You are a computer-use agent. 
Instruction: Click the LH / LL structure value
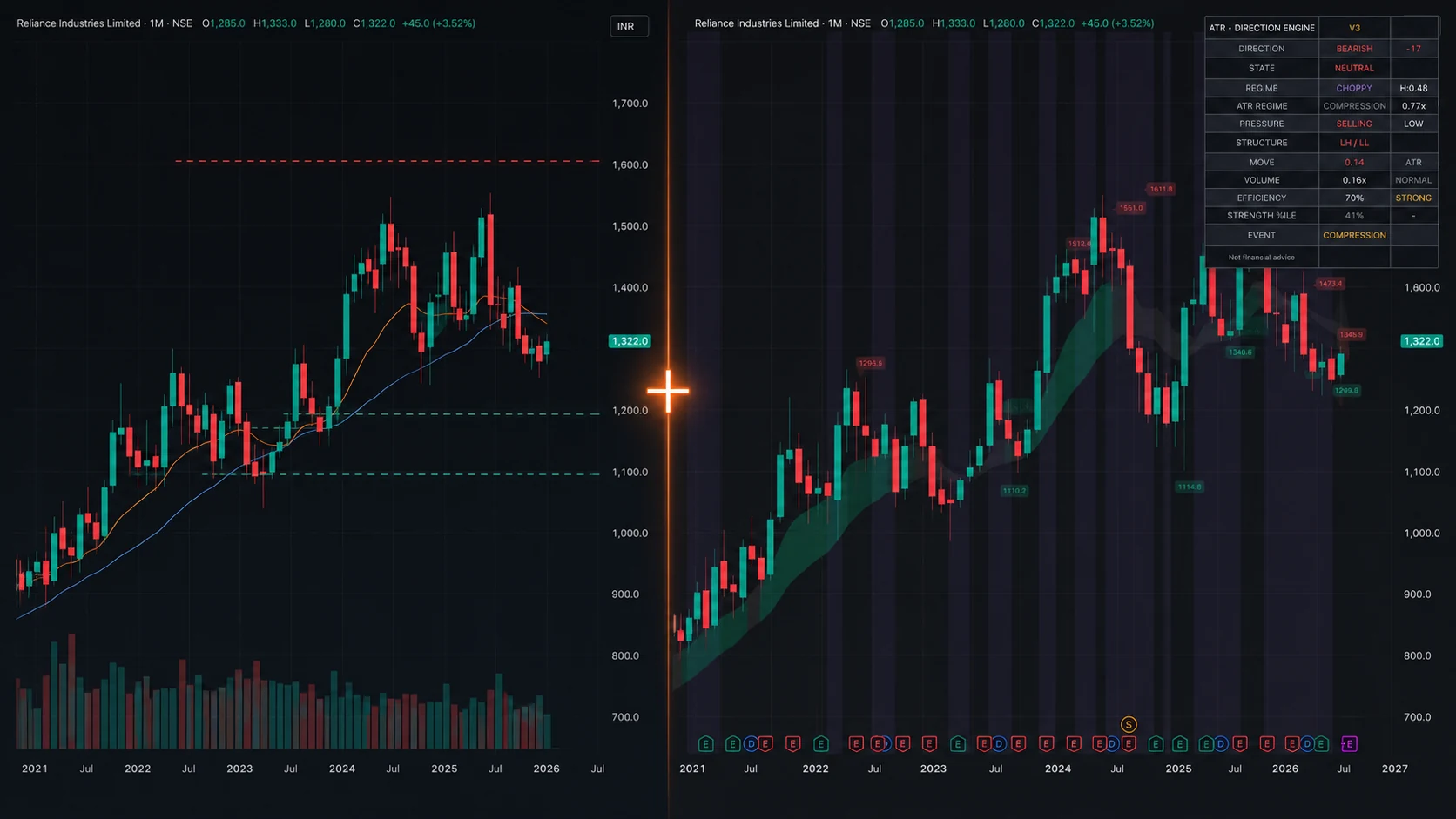tap(1354, 143)
